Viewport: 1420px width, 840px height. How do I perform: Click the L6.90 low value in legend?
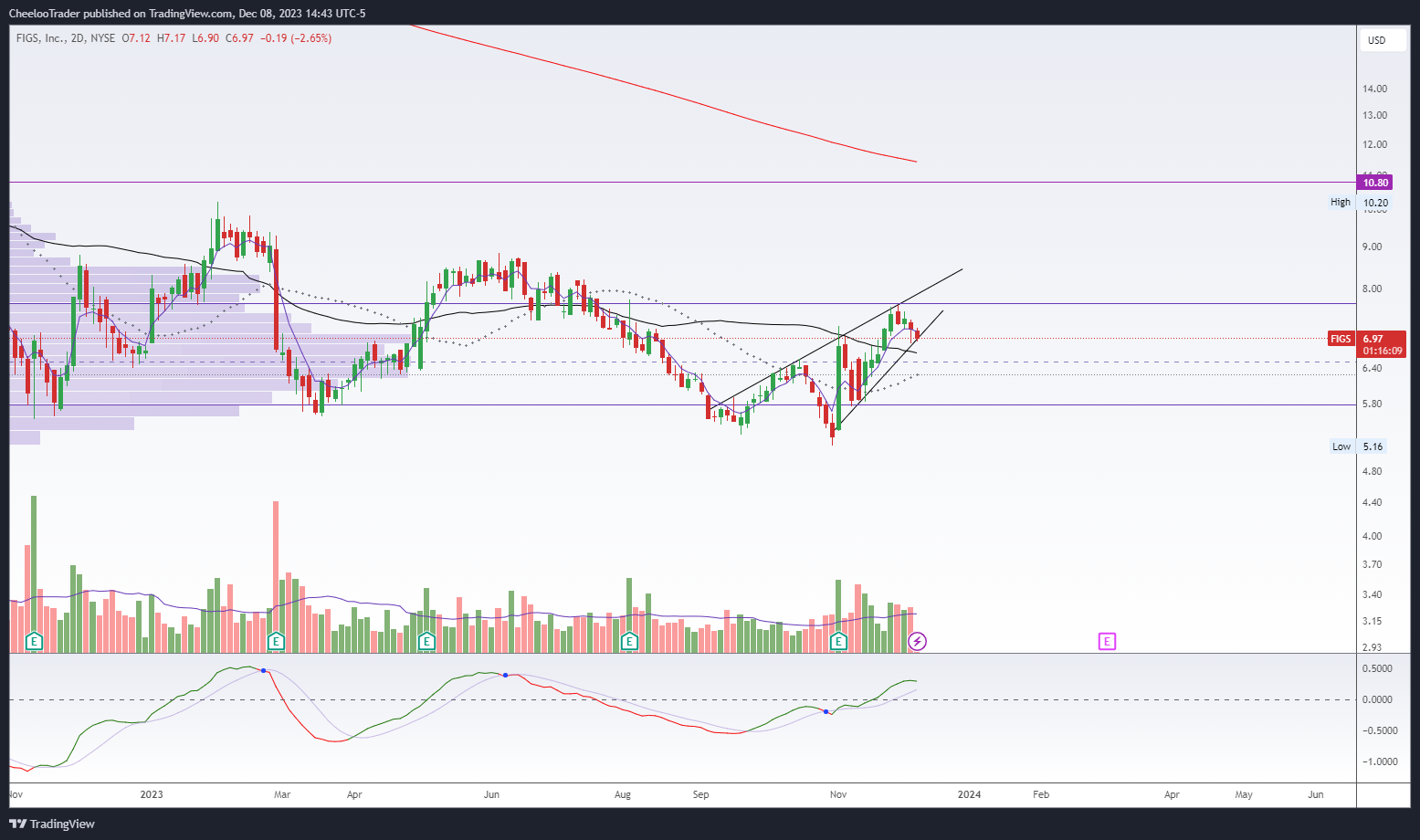coord(205,38)
